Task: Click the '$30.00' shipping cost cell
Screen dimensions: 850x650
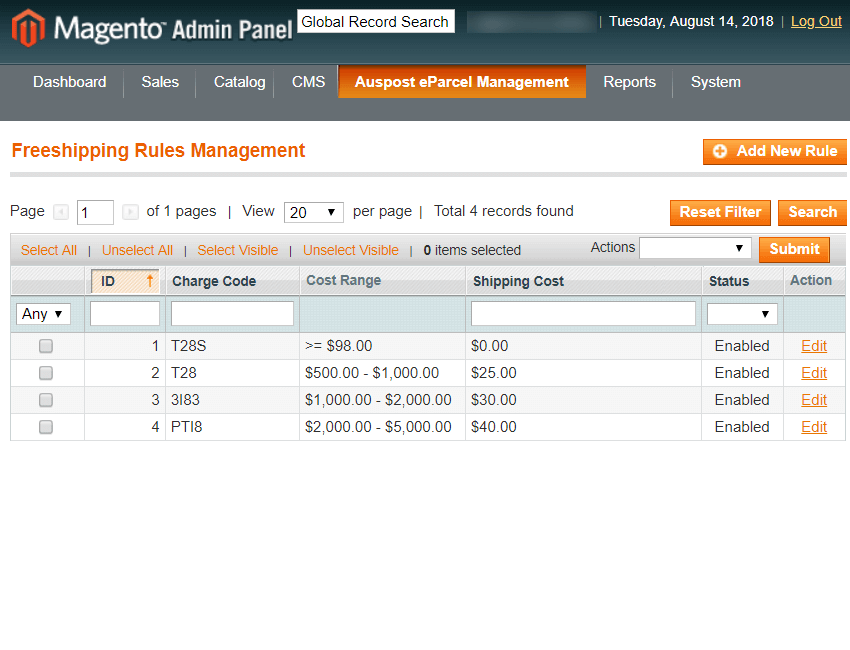Action: point(583,400)
